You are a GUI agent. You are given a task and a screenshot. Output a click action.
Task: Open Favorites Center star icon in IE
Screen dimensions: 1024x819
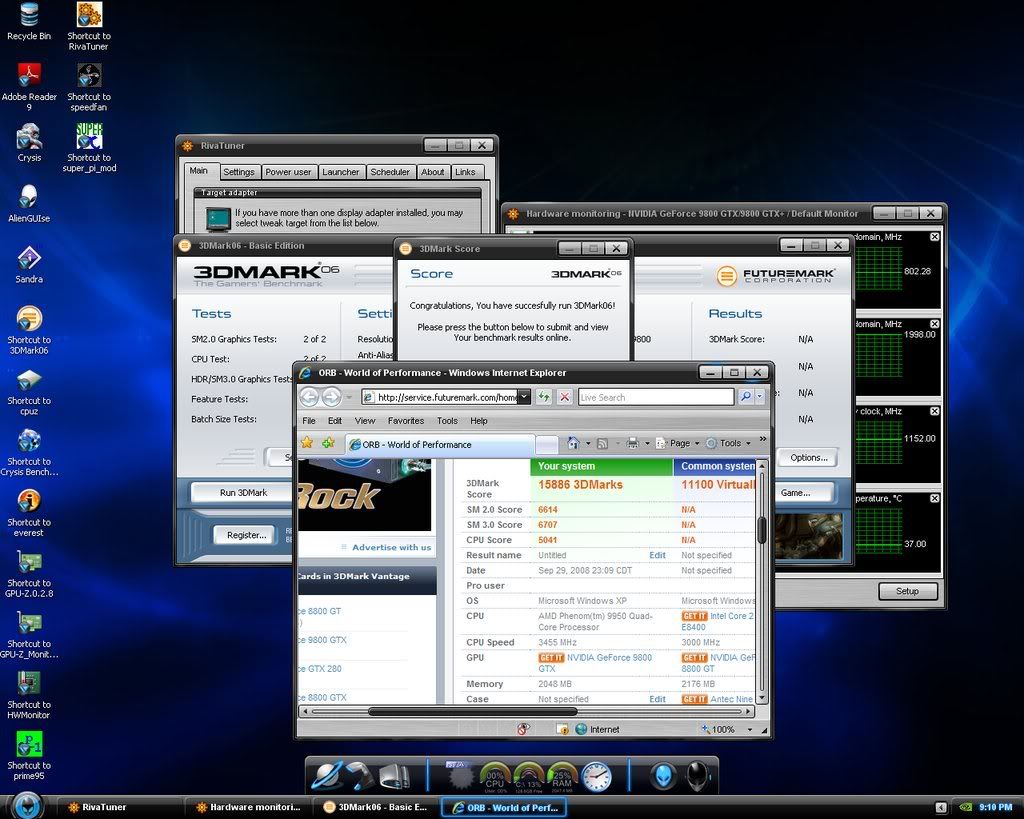pos(306,443)
